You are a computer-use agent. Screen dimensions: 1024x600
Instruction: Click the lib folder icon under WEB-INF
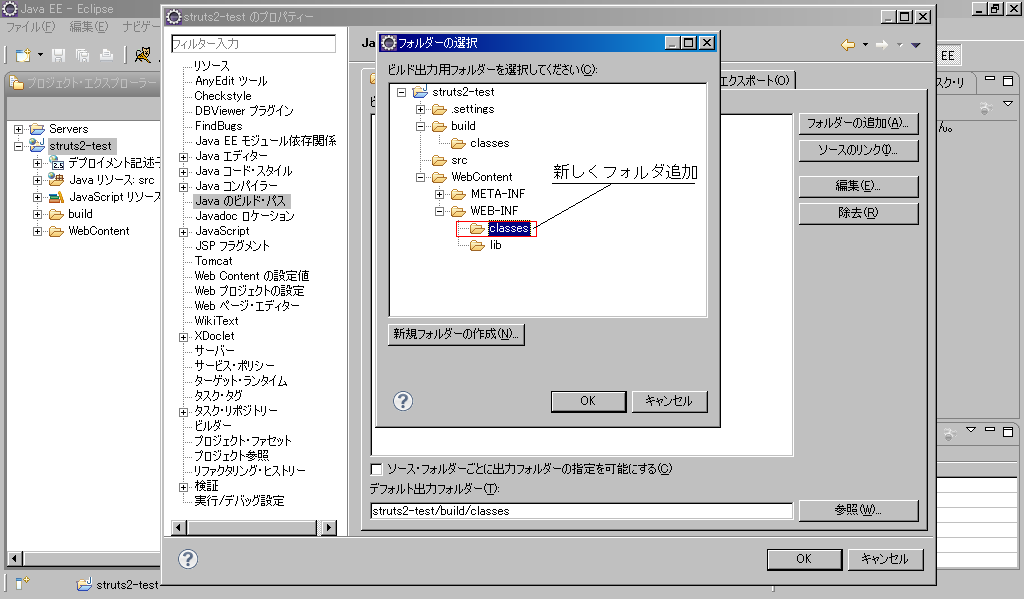click(477, 245)
